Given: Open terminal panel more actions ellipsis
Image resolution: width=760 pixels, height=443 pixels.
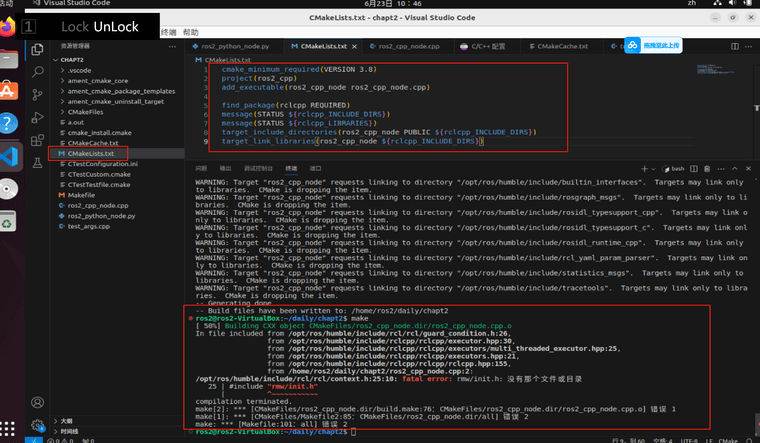Looking at the screenshot, I should [721, 169].
